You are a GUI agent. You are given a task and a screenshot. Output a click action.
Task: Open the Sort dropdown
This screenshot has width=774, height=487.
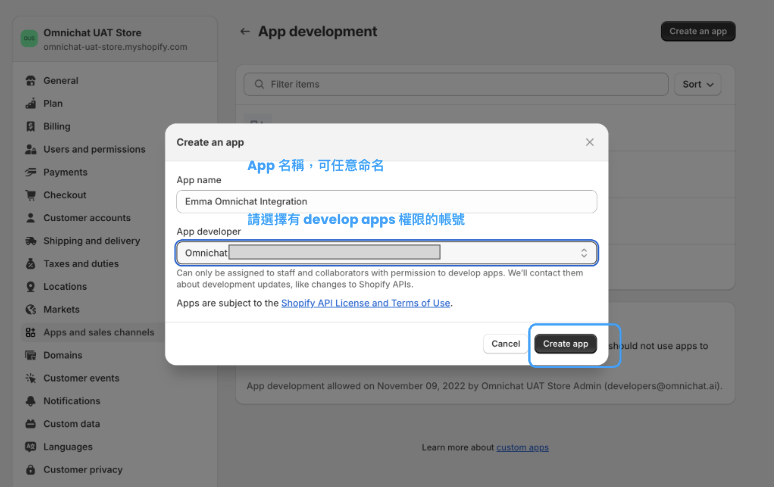[697, 84]
